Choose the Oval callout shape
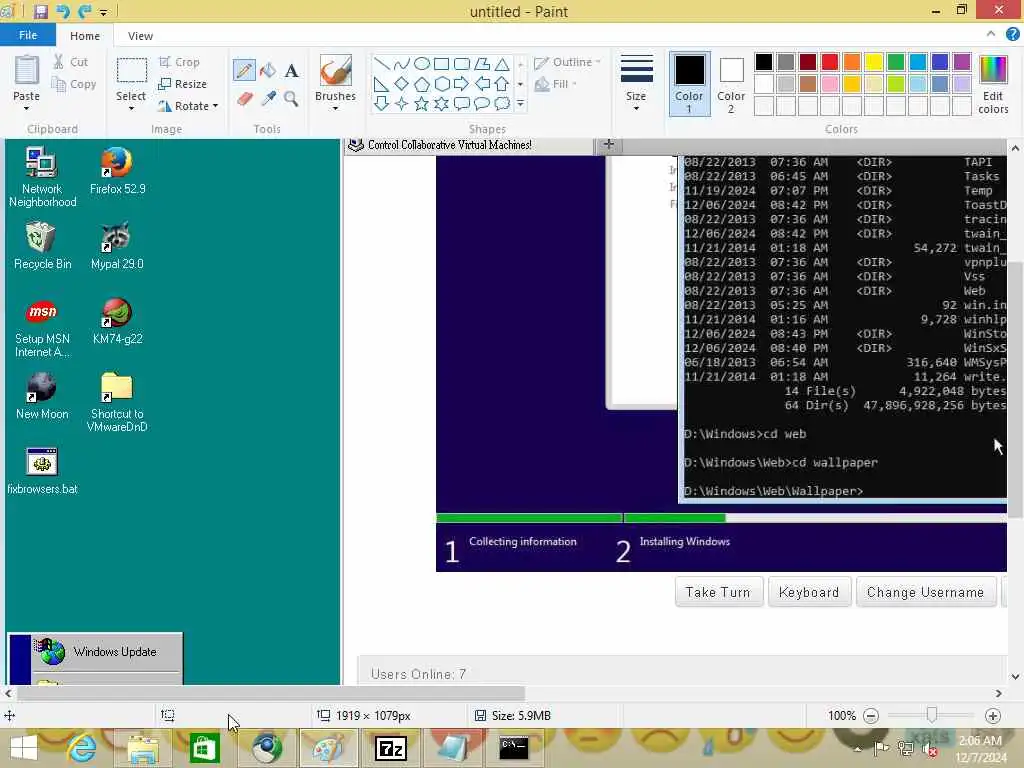The height and width of the screenshot is (768, 1024). 481,103
